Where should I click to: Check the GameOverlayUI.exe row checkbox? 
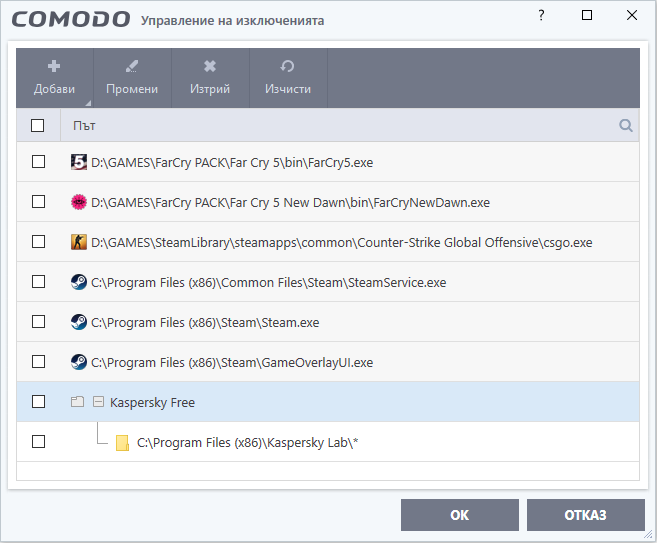click(x=39, y=362)
